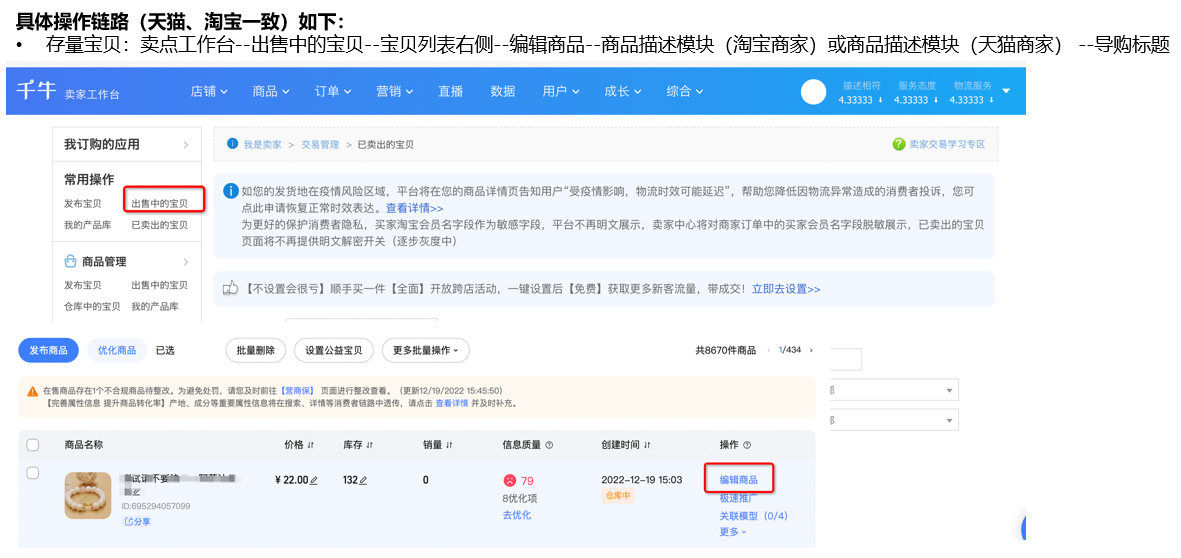Click the 关联模型 (0/4) link
1181x558 pixels.
point(754,516)
